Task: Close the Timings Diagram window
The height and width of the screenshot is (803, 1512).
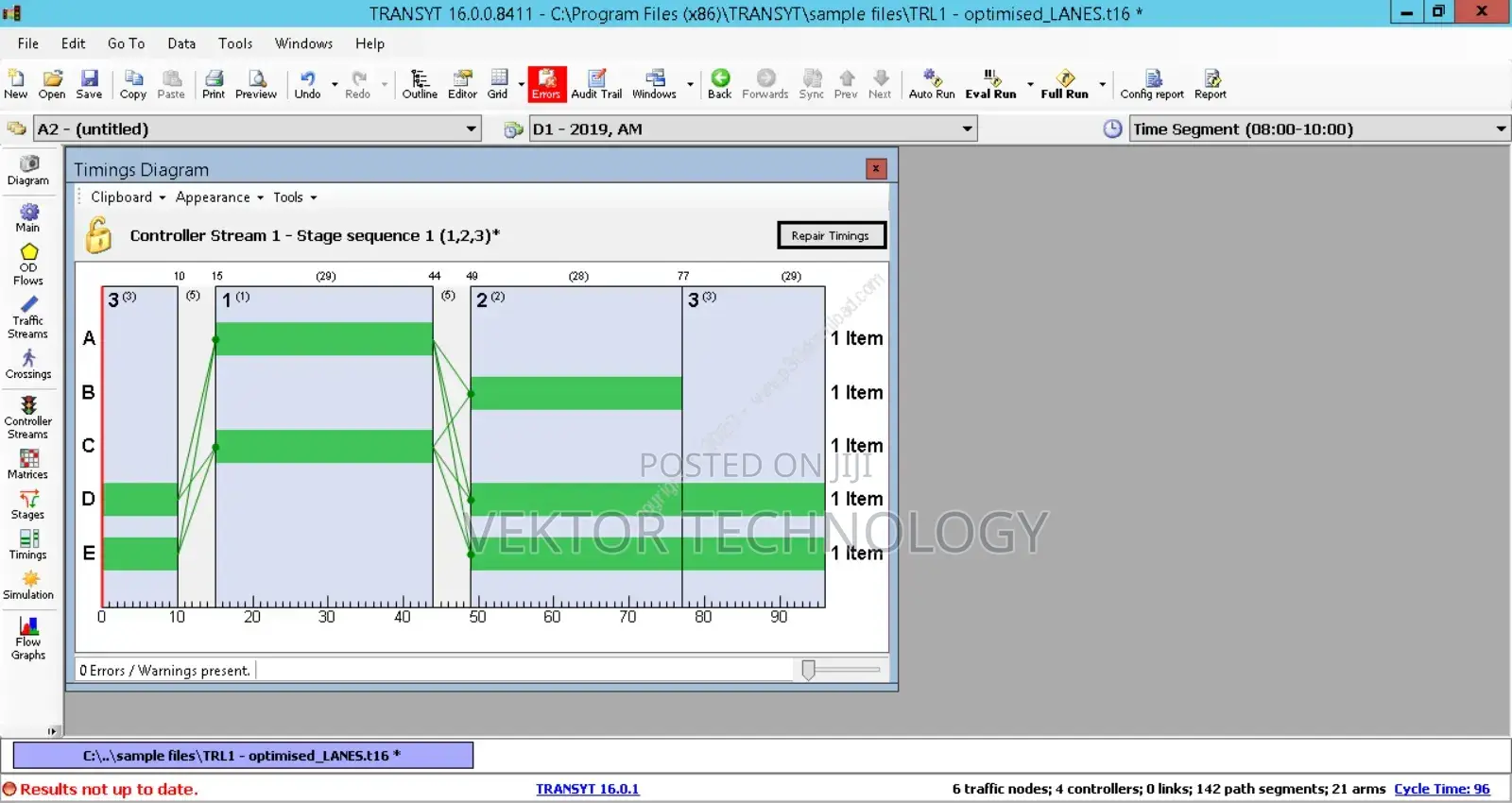Action: click(876, 168)
